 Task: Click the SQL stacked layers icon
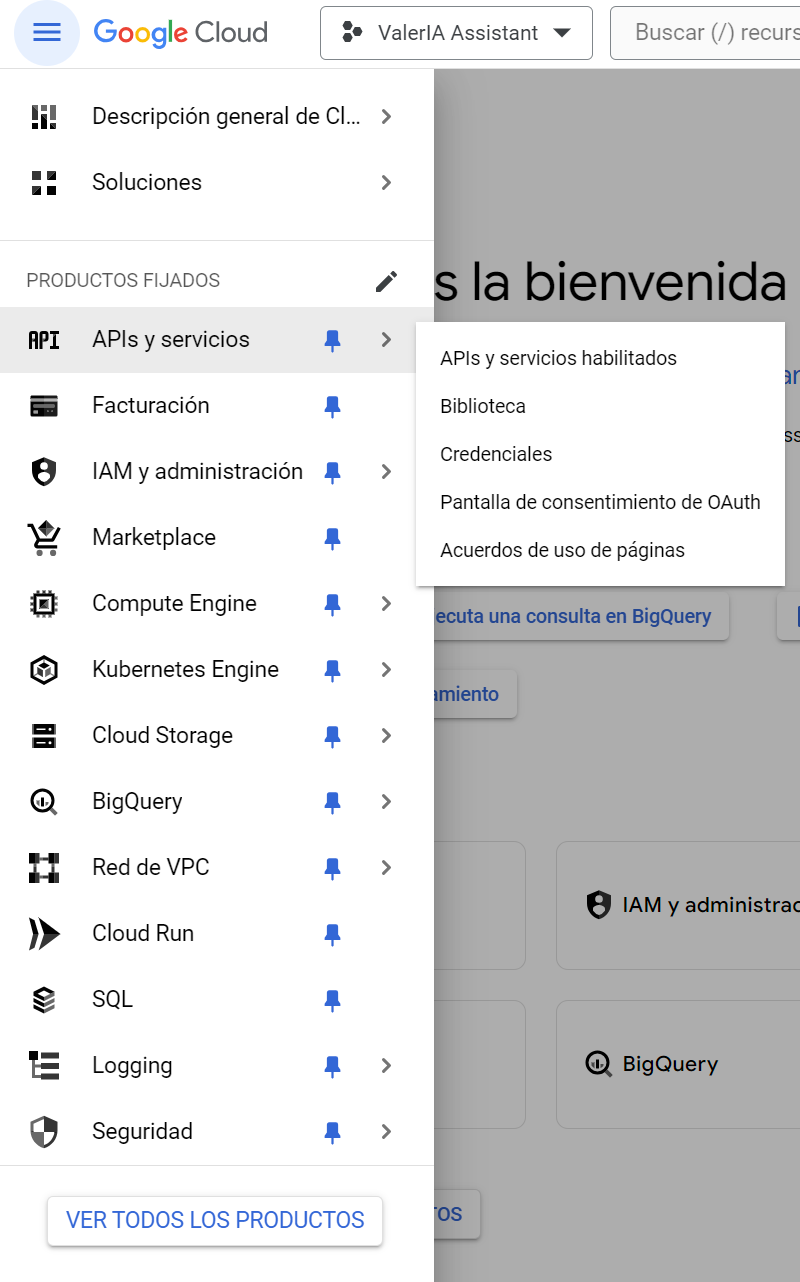pos(44,1000)
